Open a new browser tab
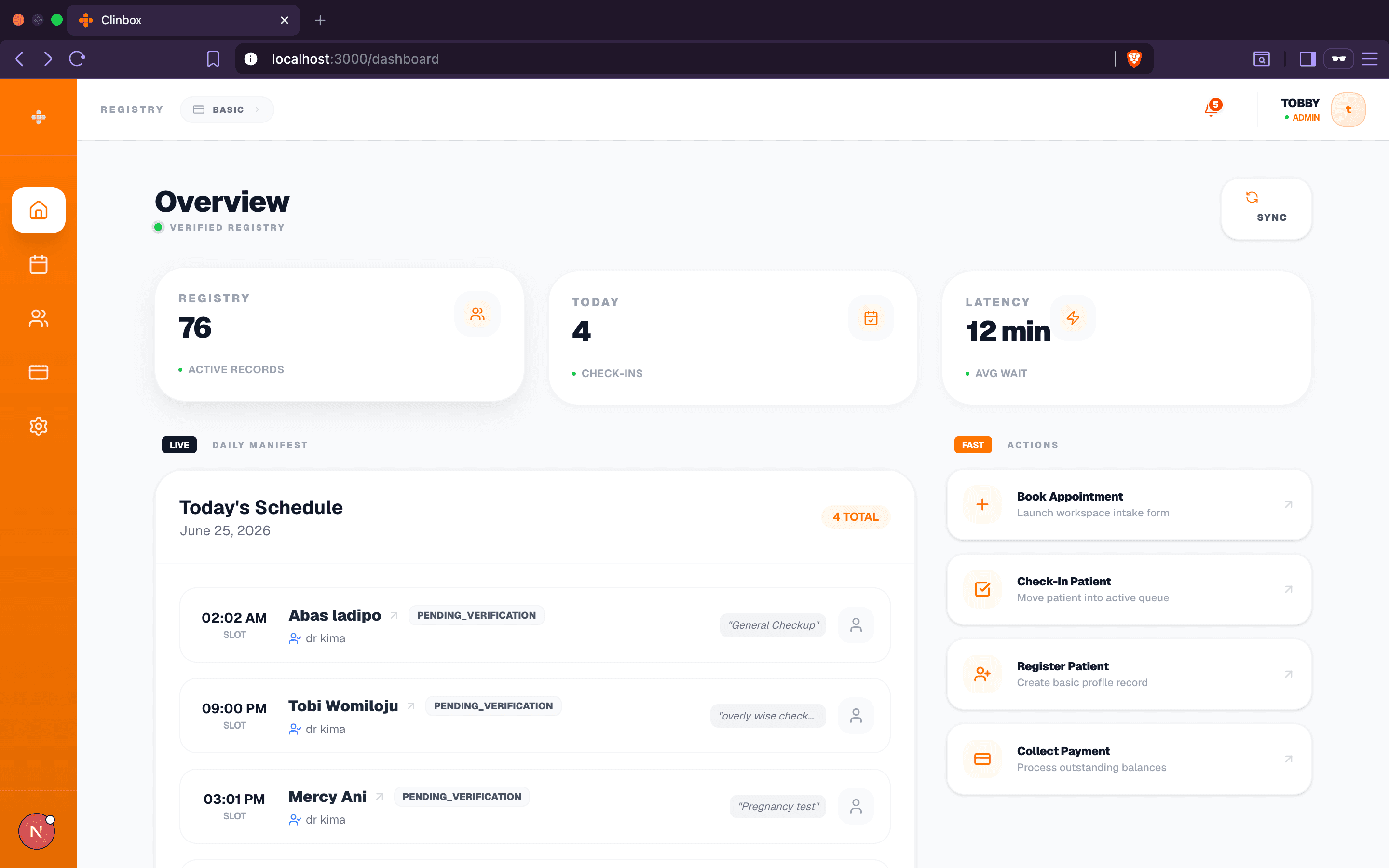Screen dimensions: 1389x868 pos(320,20)
